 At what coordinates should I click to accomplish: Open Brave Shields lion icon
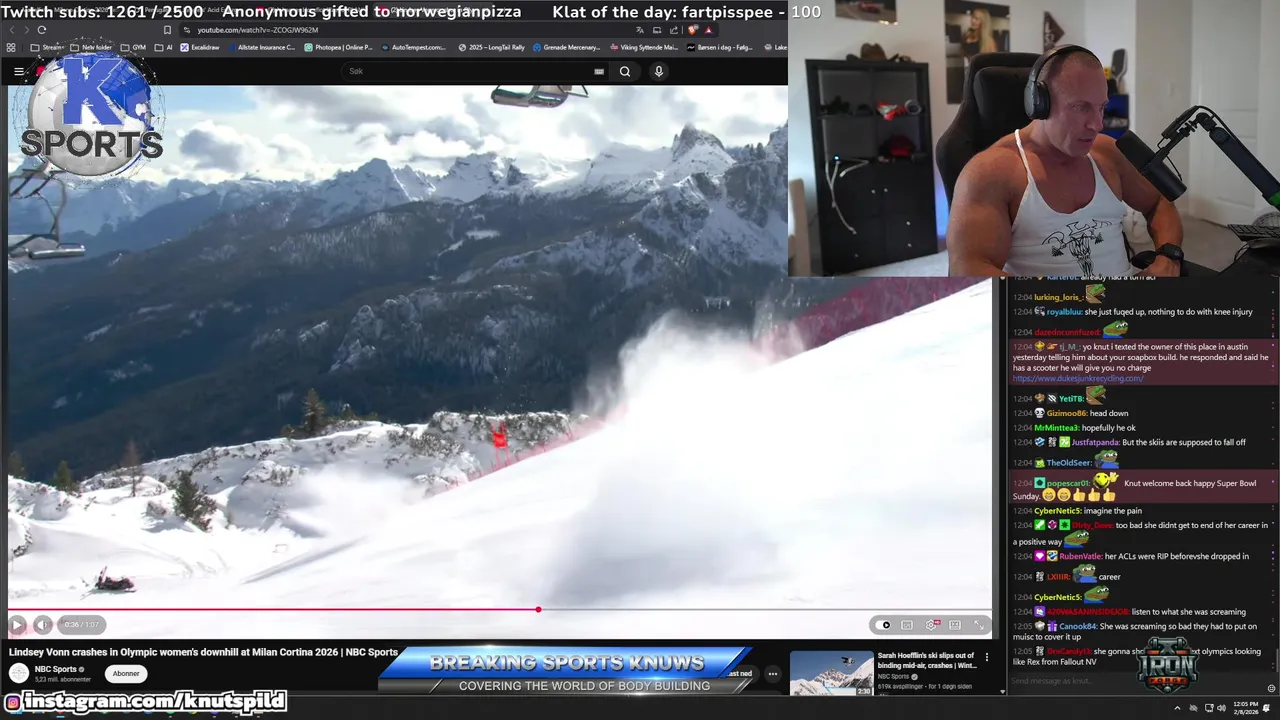point(693,30)
